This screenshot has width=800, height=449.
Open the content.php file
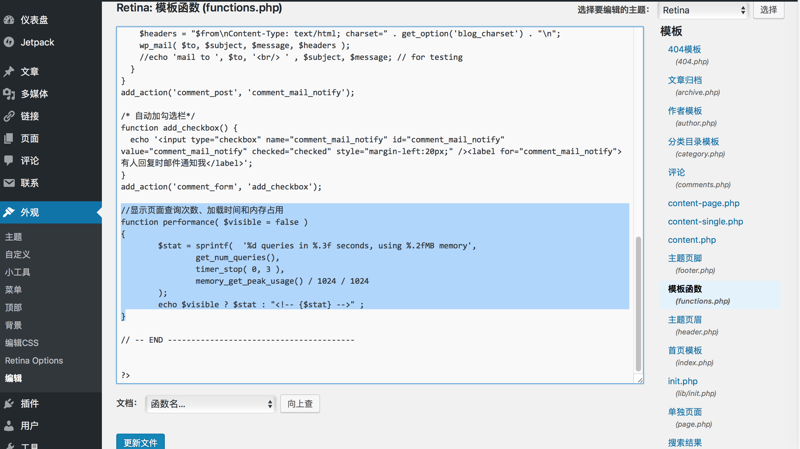pos(692,240)
